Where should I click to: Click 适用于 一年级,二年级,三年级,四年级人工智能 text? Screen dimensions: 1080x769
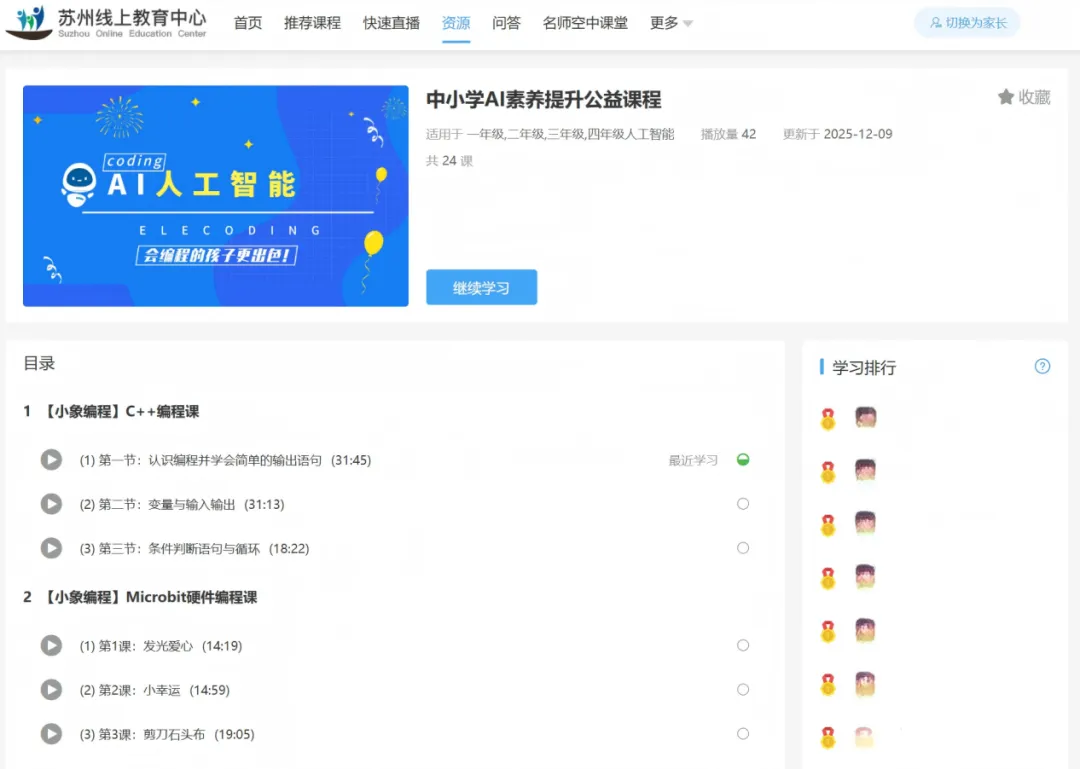tap(550, 134)
